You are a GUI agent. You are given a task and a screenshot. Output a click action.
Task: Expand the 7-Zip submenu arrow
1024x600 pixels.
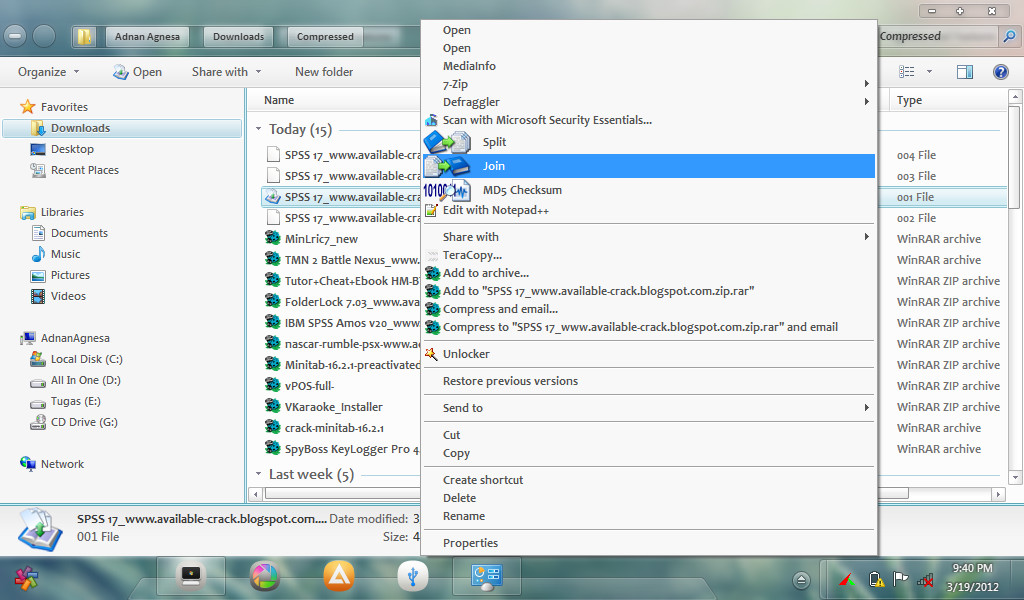pos(866,84)
